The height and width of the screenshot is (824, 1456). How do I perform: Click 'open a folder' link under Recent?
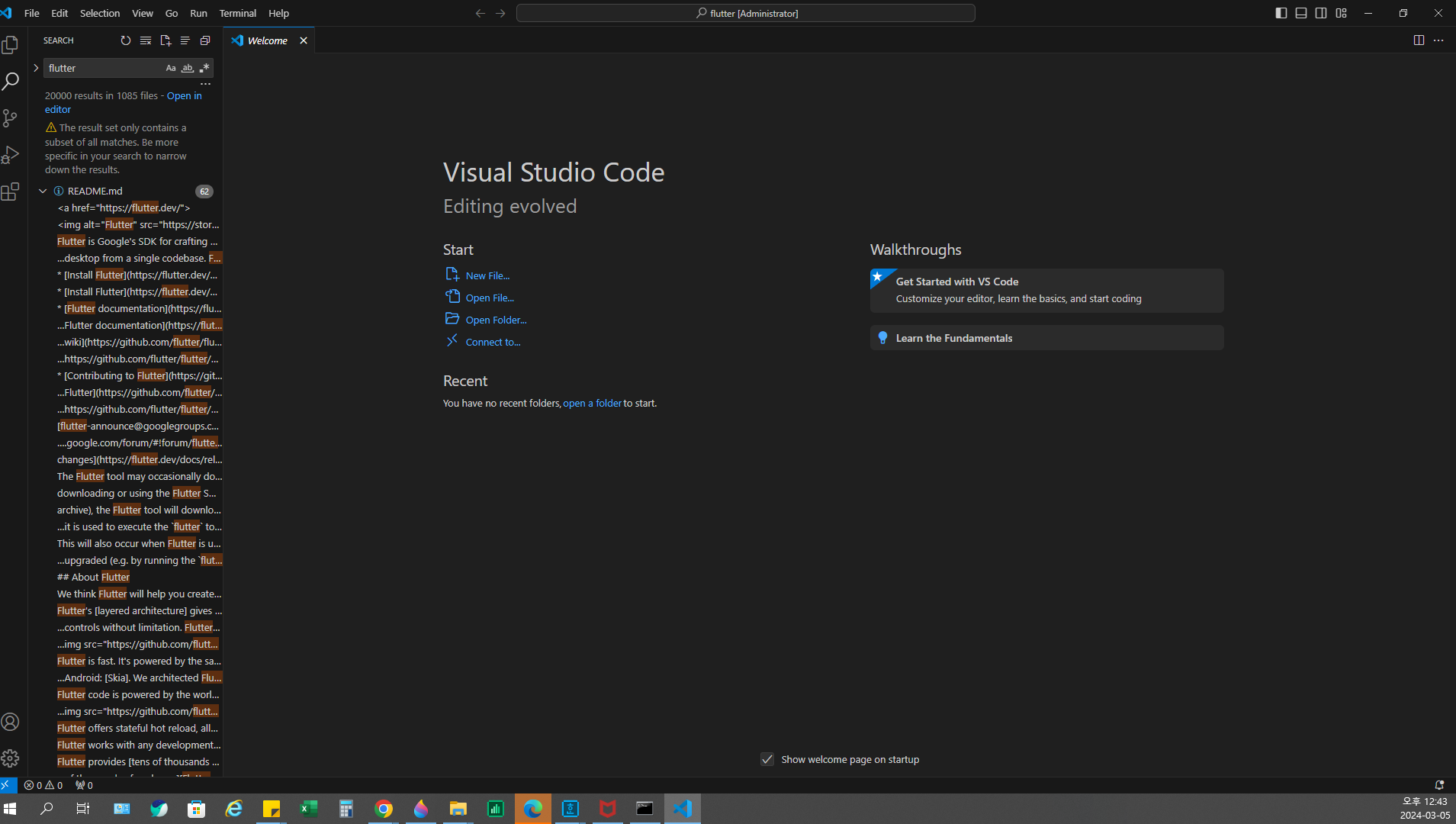pos(592,403)
